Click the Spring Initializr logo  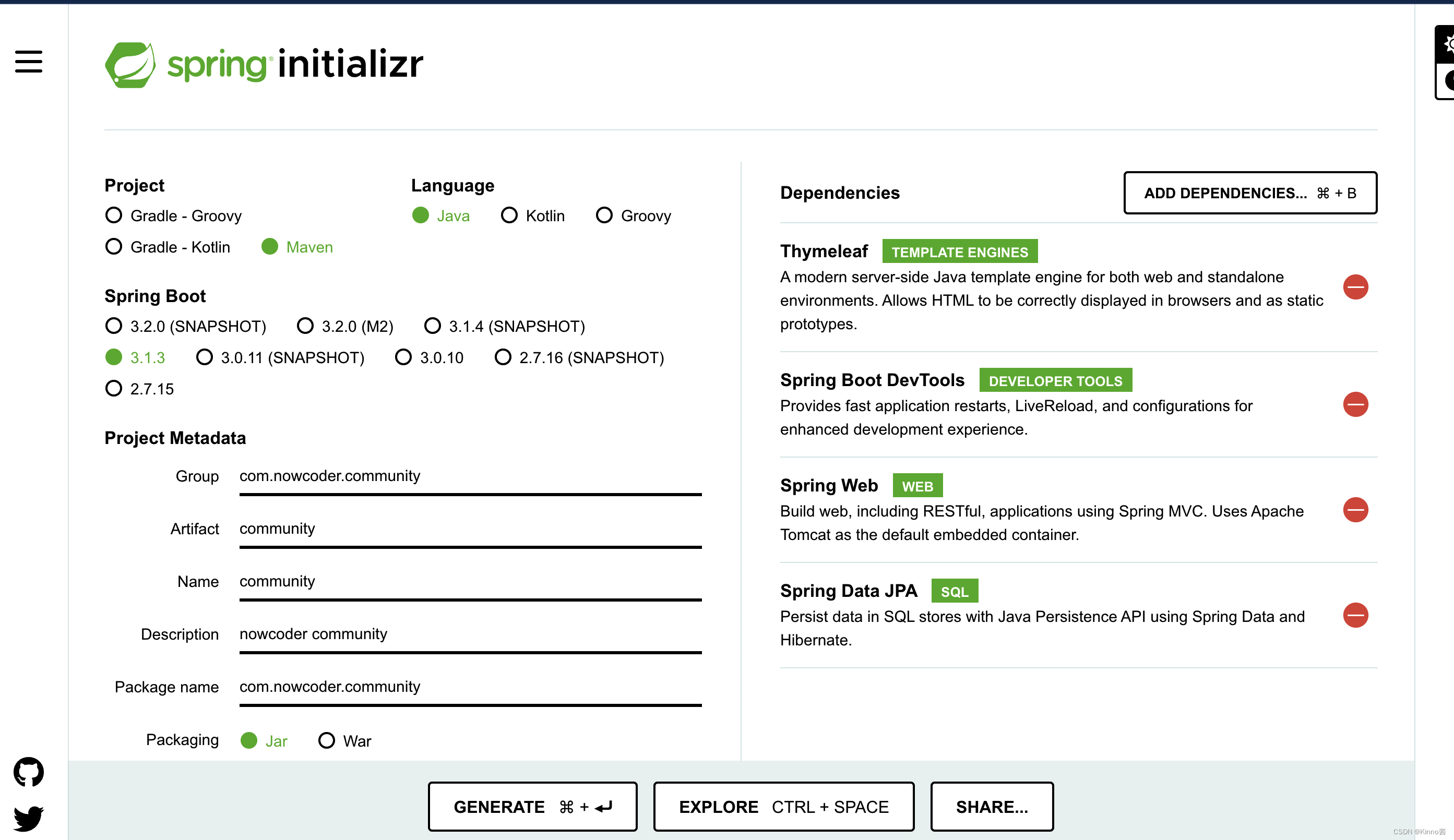(264, 64)
